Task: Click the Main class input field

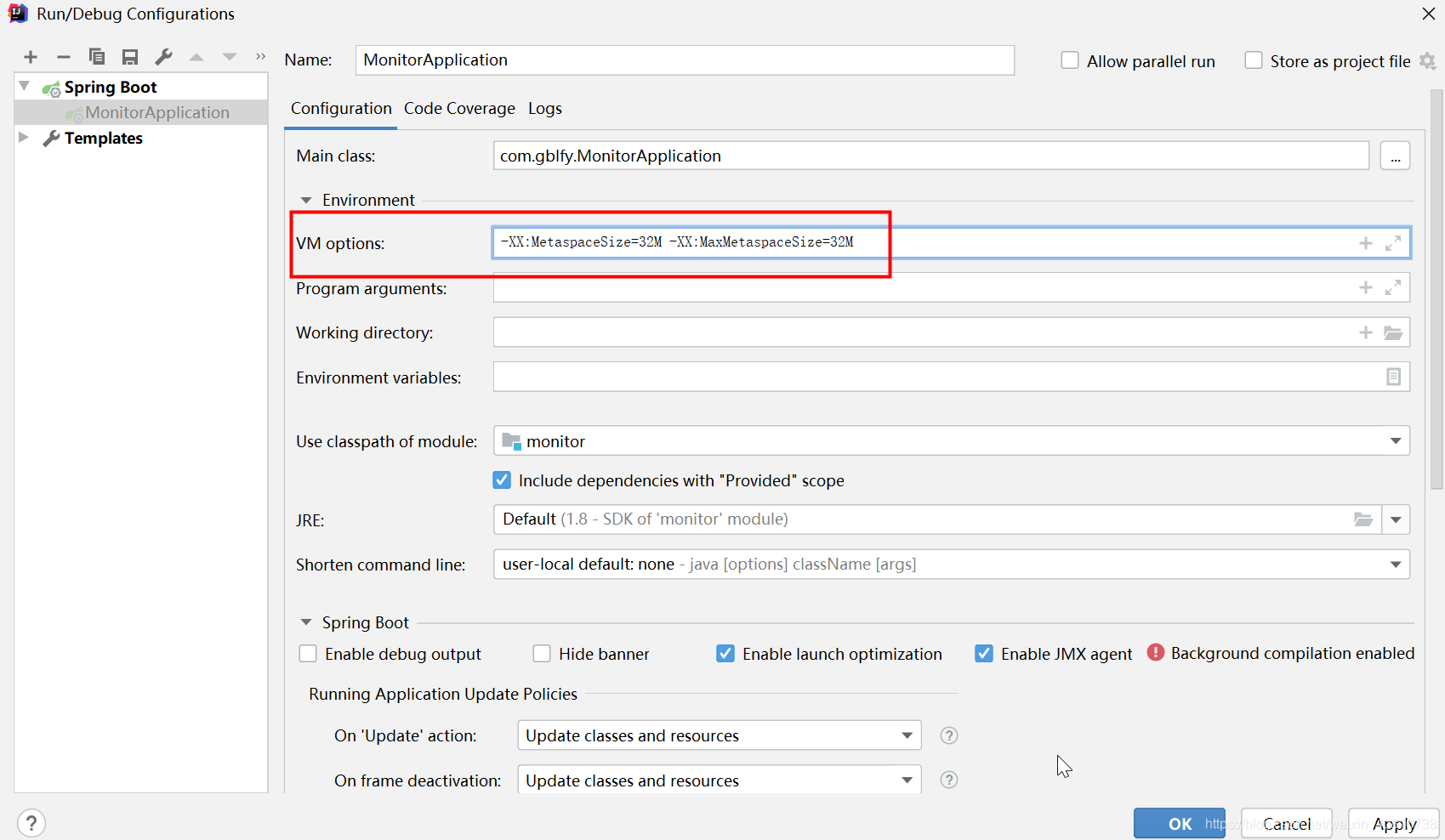Action: [931, 156]
